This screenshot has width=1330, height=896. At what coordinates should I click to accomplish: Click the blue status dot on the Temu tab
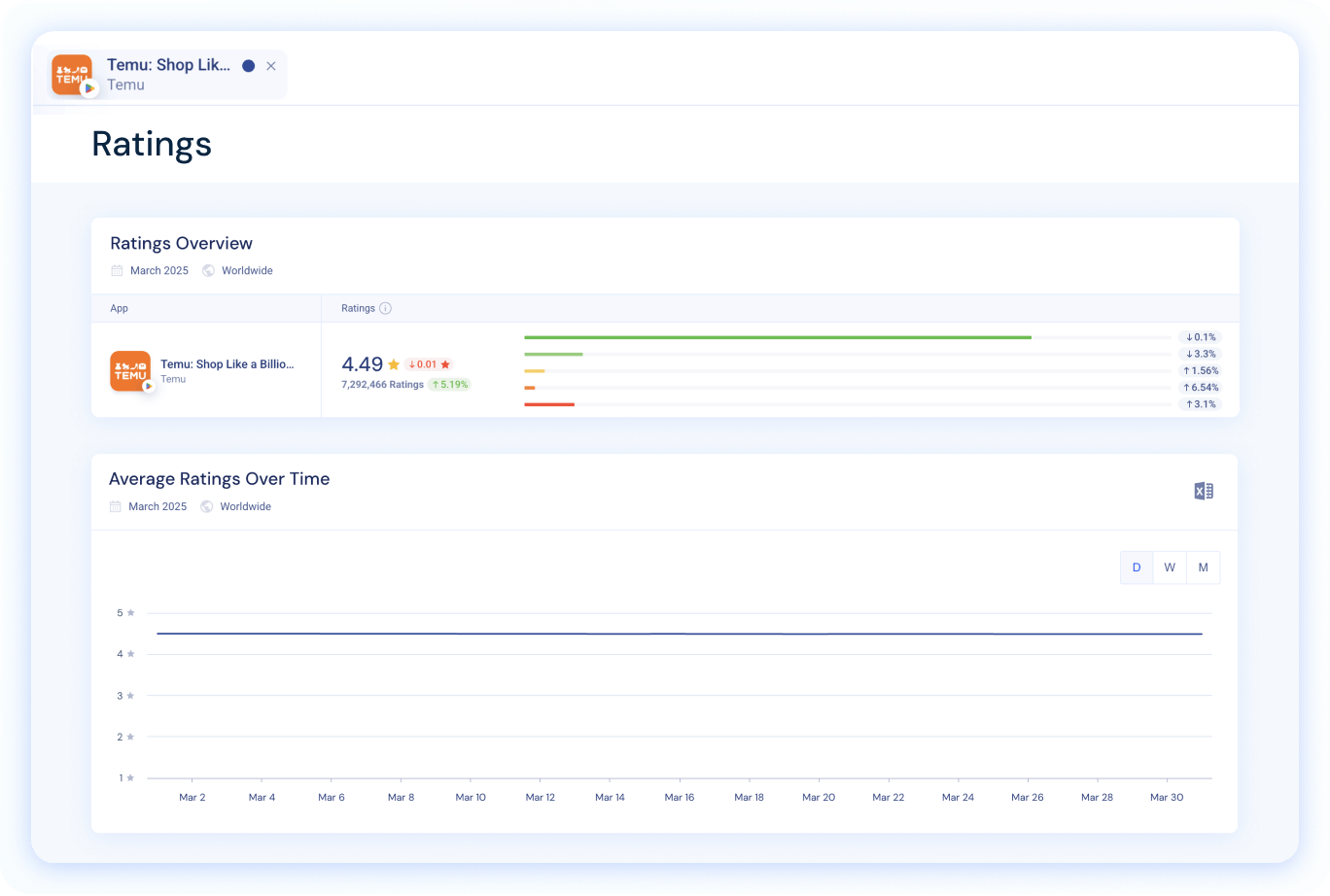(x=250, y=65)
